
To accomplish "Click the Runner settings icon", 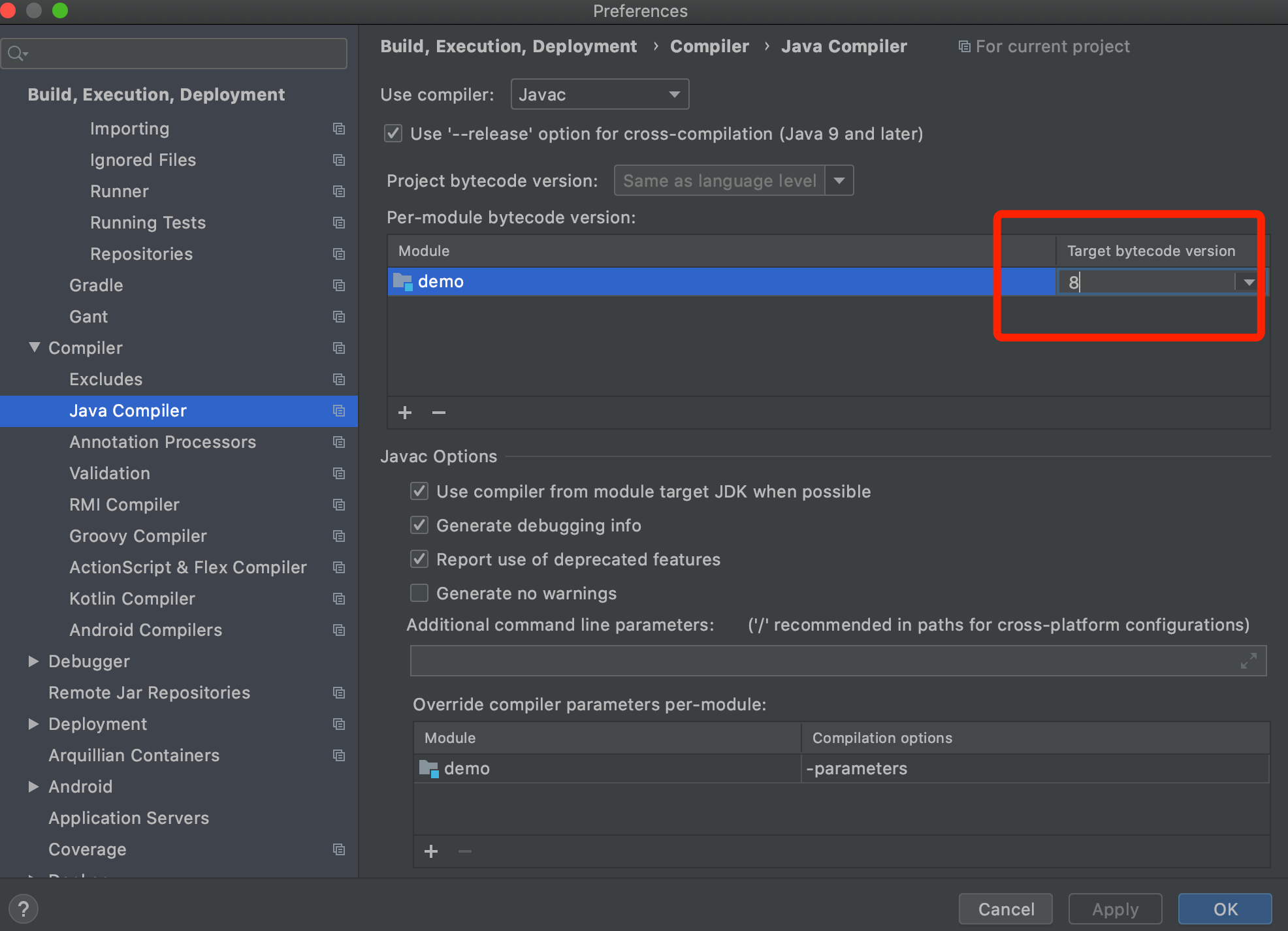I will pos(341,190).
